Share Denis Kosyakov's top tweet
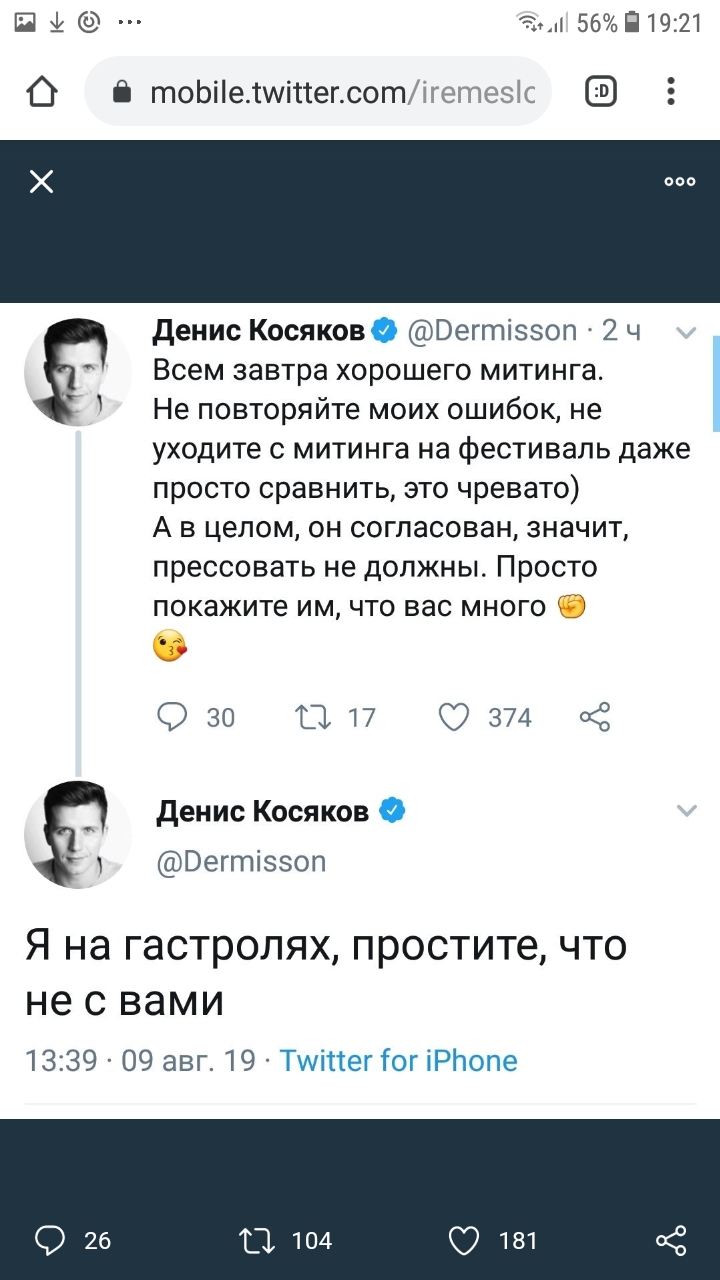The image size is (720, 1280). [594, 717]
